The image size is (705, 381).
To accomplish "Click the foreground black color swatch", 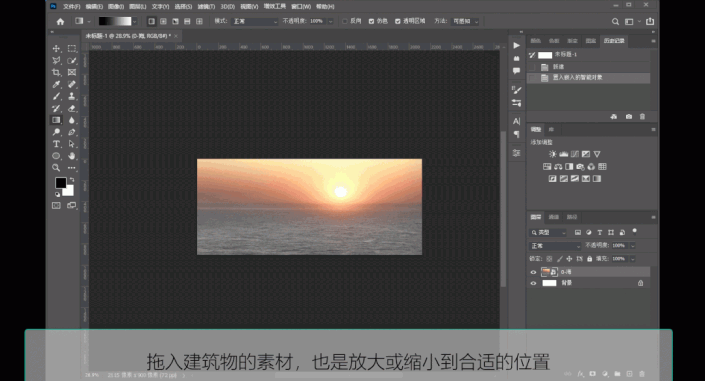I will [x=61, y=183].
